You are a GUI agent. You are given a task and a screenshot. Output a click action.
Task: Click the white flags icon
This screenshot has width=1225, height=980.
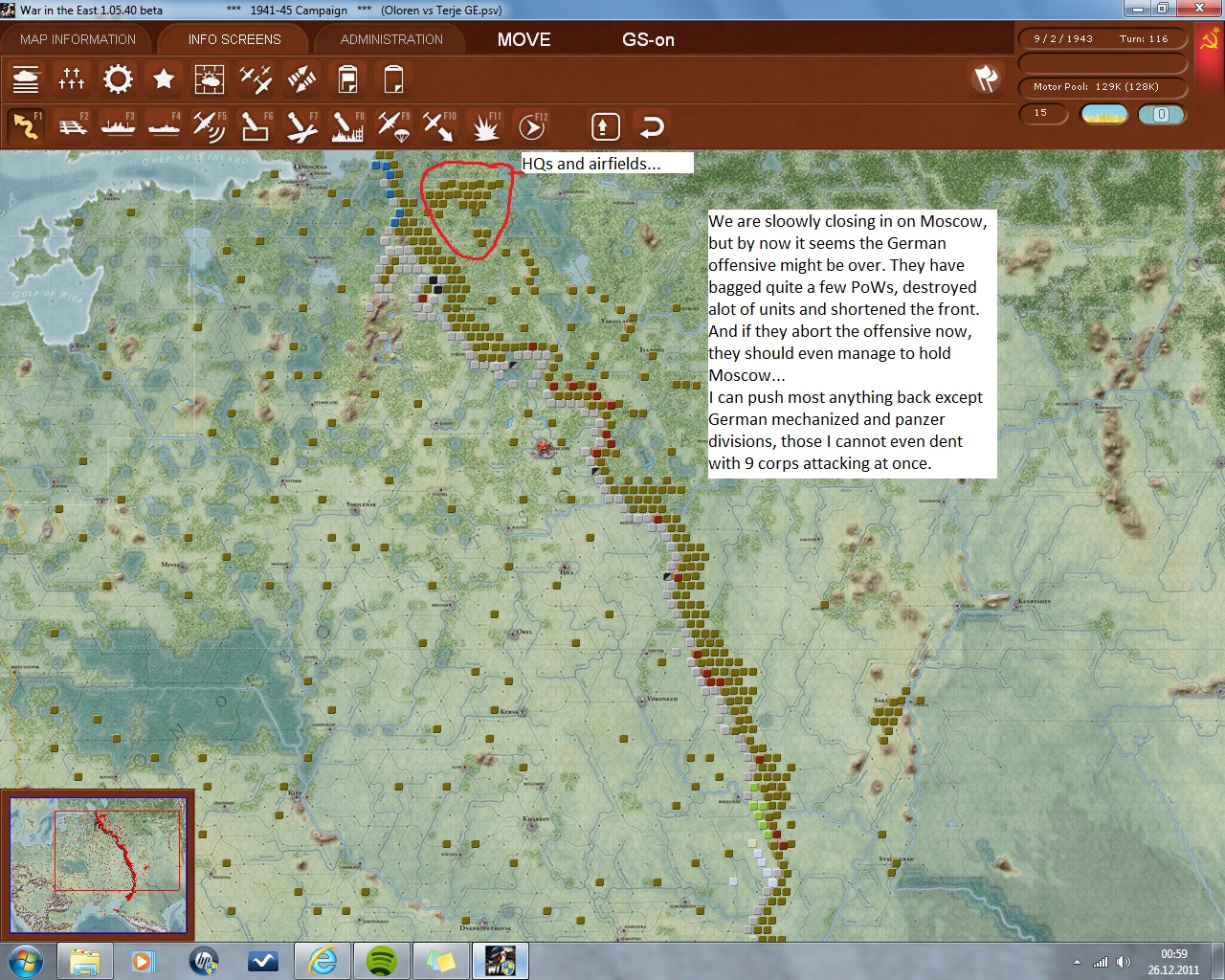pyautogui.click(x=986, y=78)
